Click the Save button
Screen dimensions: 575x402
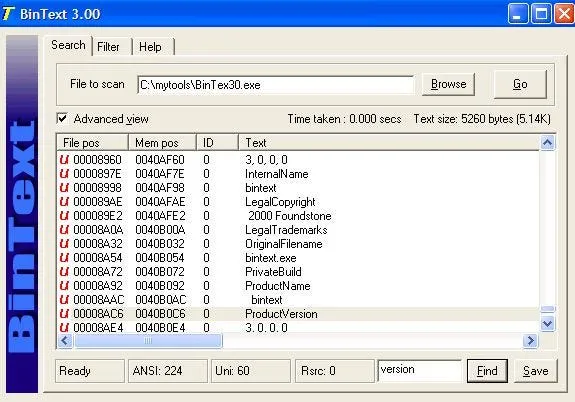pos(535,371)
